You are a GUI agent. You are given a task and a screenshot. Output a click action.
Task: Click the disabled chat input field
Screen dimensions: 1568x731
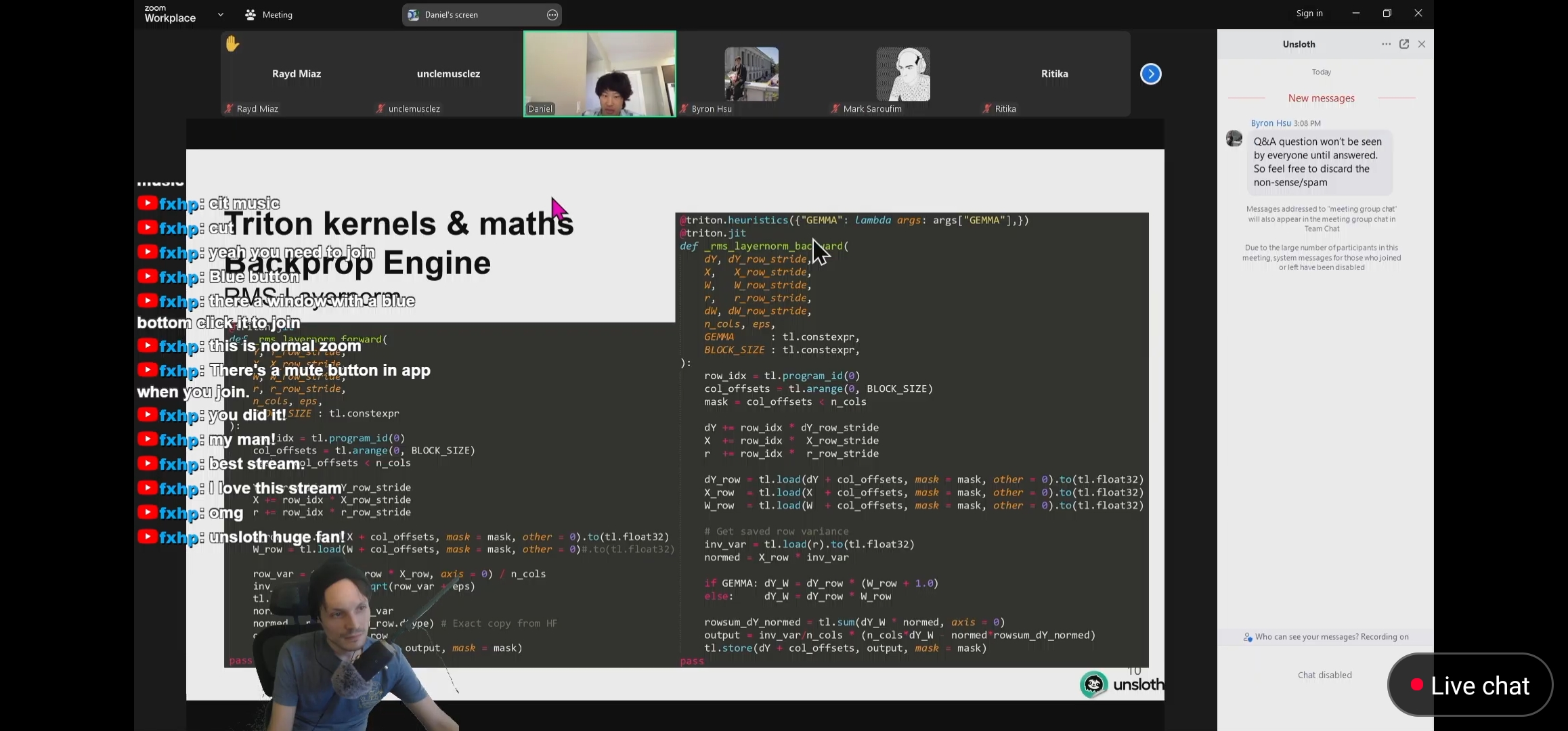point(1324,675)
